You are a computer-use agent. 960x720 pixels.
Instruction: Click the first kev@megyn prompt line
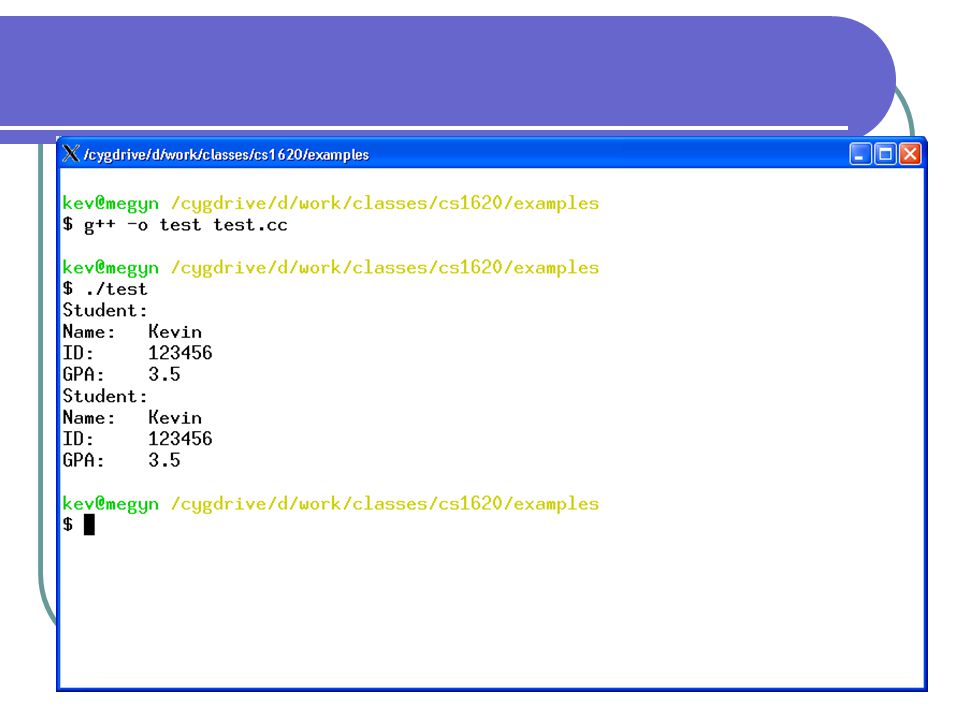[x=331, y=204]
